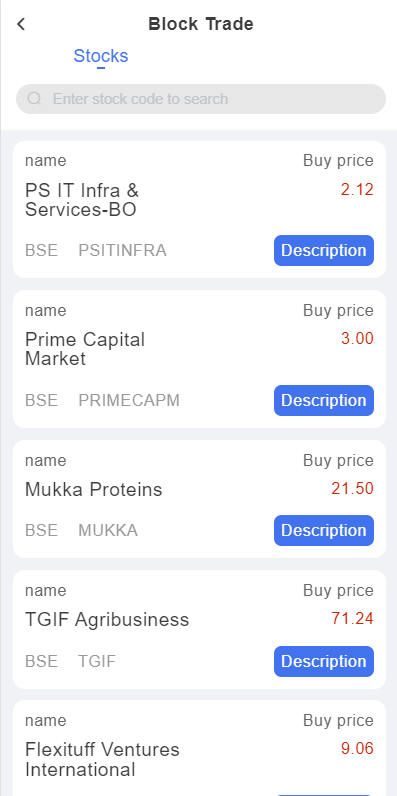Click the TGIF ticker code
Image resolution: width=397 pixels, height=796 pixels.
coord(97,661)
